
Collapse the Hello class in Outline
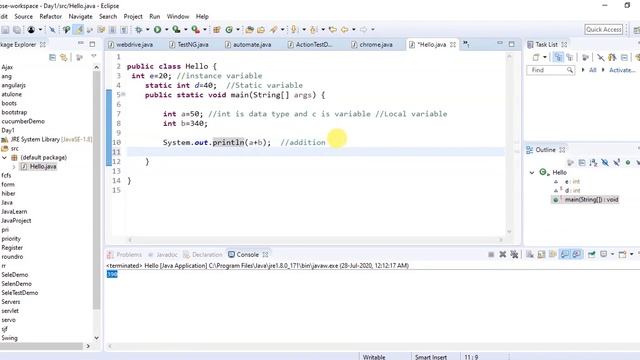[532, 172]
